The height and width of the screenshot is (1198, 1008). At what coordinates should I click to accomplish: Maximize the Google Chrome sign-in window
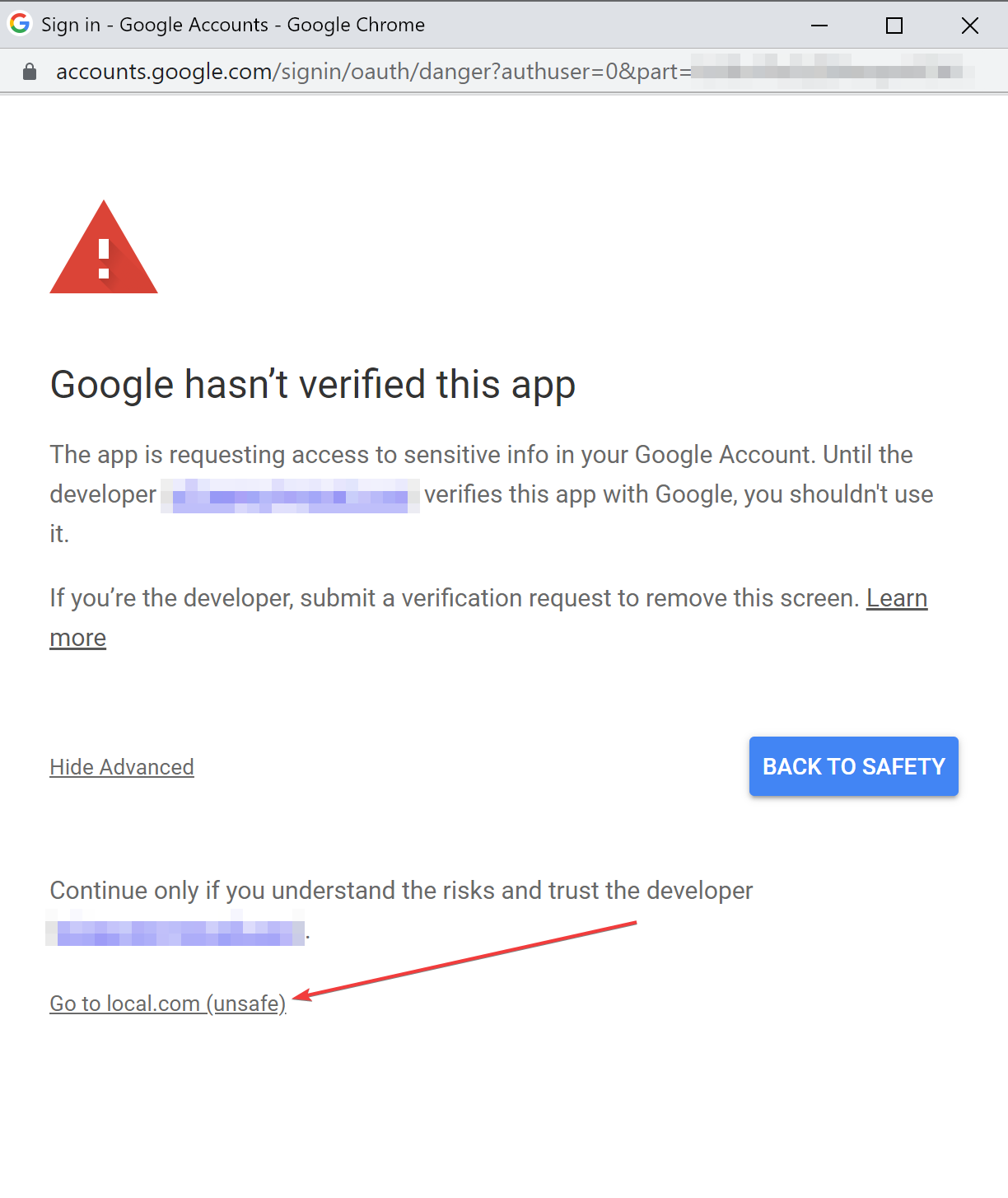tap(894, 26)
